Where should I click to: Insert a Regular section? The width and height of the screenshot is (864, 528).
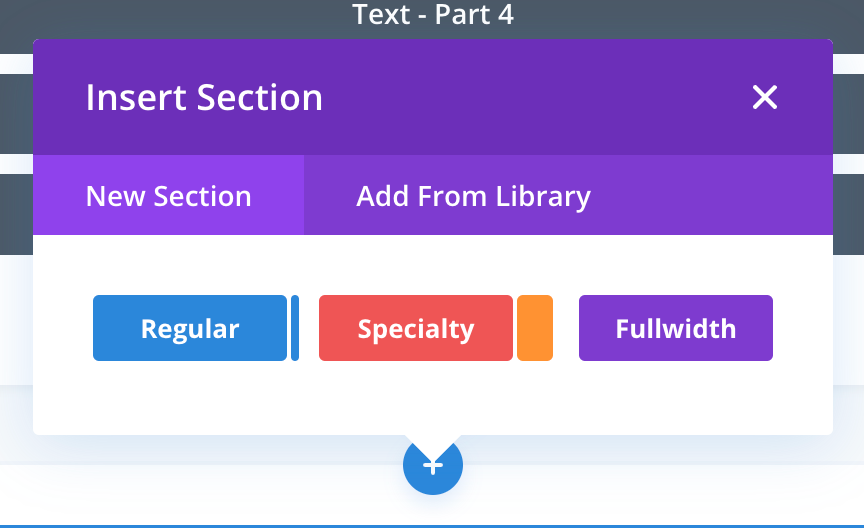[190, 328]
